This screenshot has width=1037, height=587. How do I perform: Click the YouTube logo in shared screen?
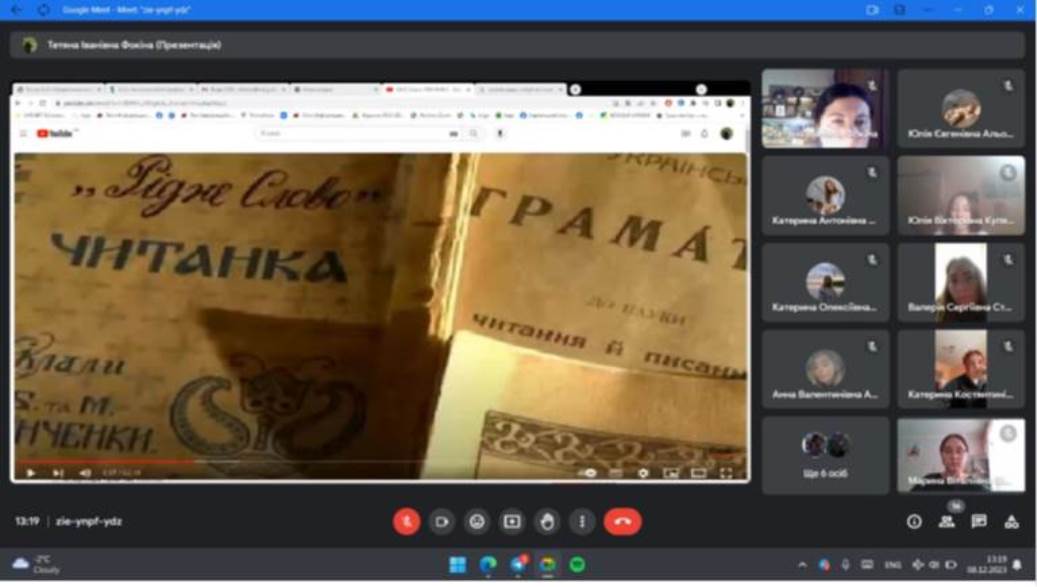[57, 134]
